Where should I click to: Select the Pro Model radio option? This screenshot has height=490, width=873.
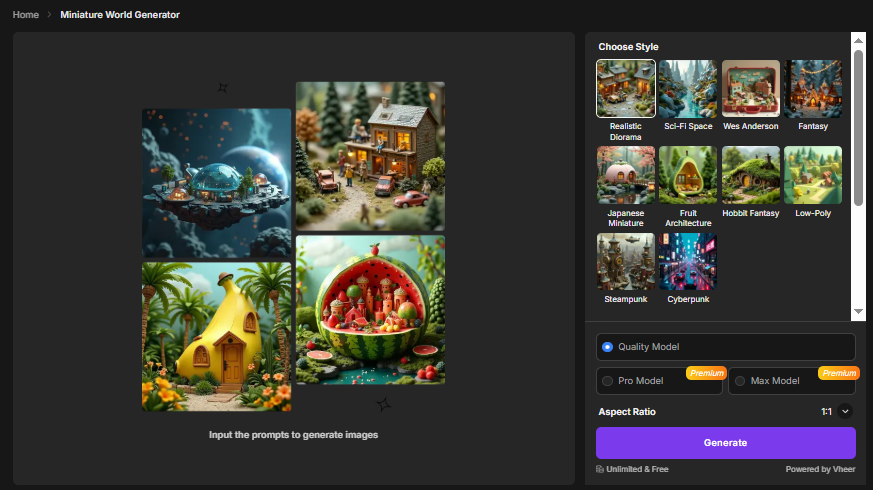(x=608, y=381)
